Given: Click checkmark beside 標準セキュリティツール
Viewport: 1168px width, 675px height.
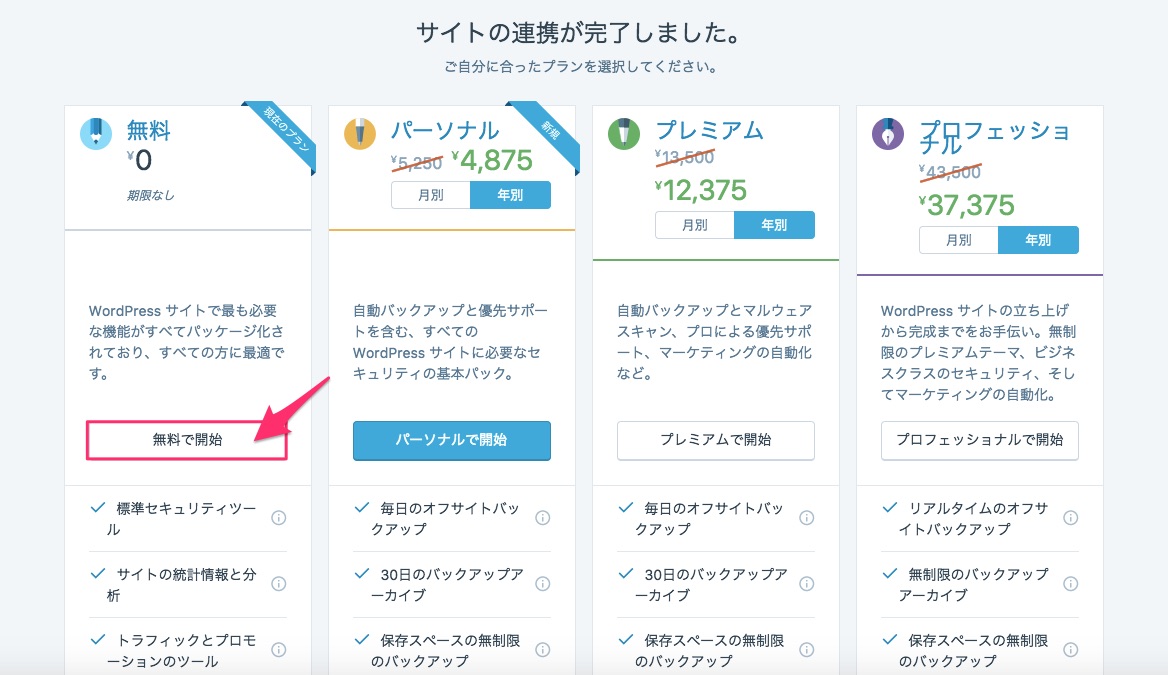Looking at the screenshot, I should (98, 508).
